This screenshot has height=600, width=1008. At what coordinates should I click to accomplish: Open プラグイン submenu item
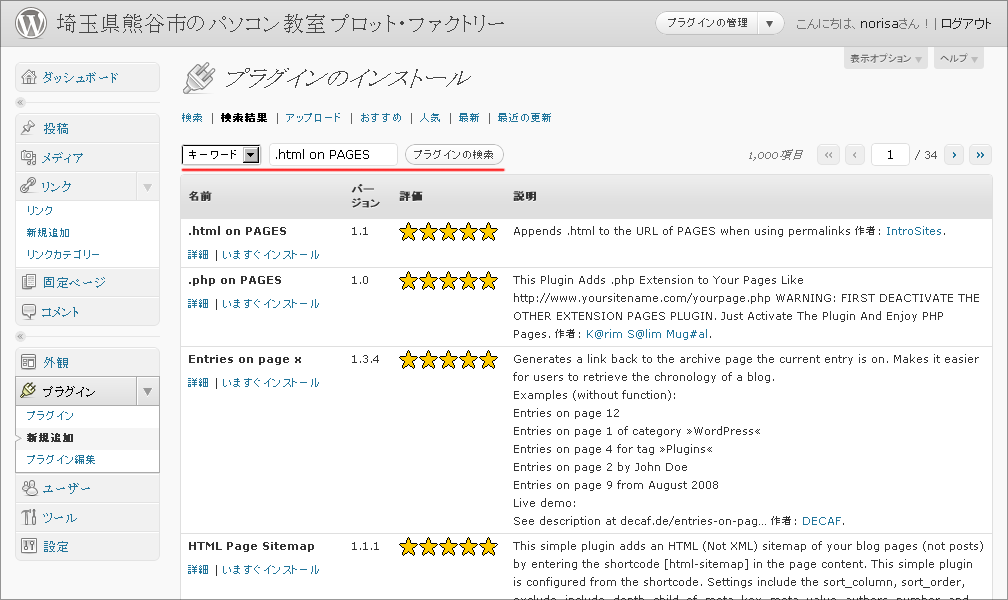(50, 415)
